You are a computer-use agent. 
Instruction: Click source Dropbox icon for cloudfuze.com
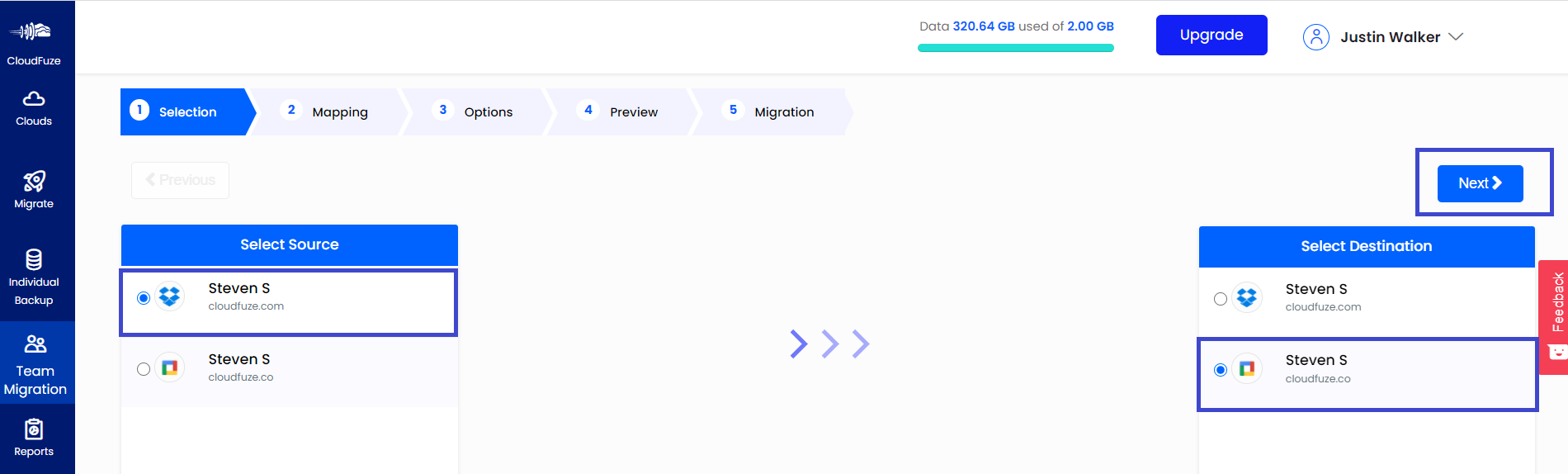(x=170, y=296)
